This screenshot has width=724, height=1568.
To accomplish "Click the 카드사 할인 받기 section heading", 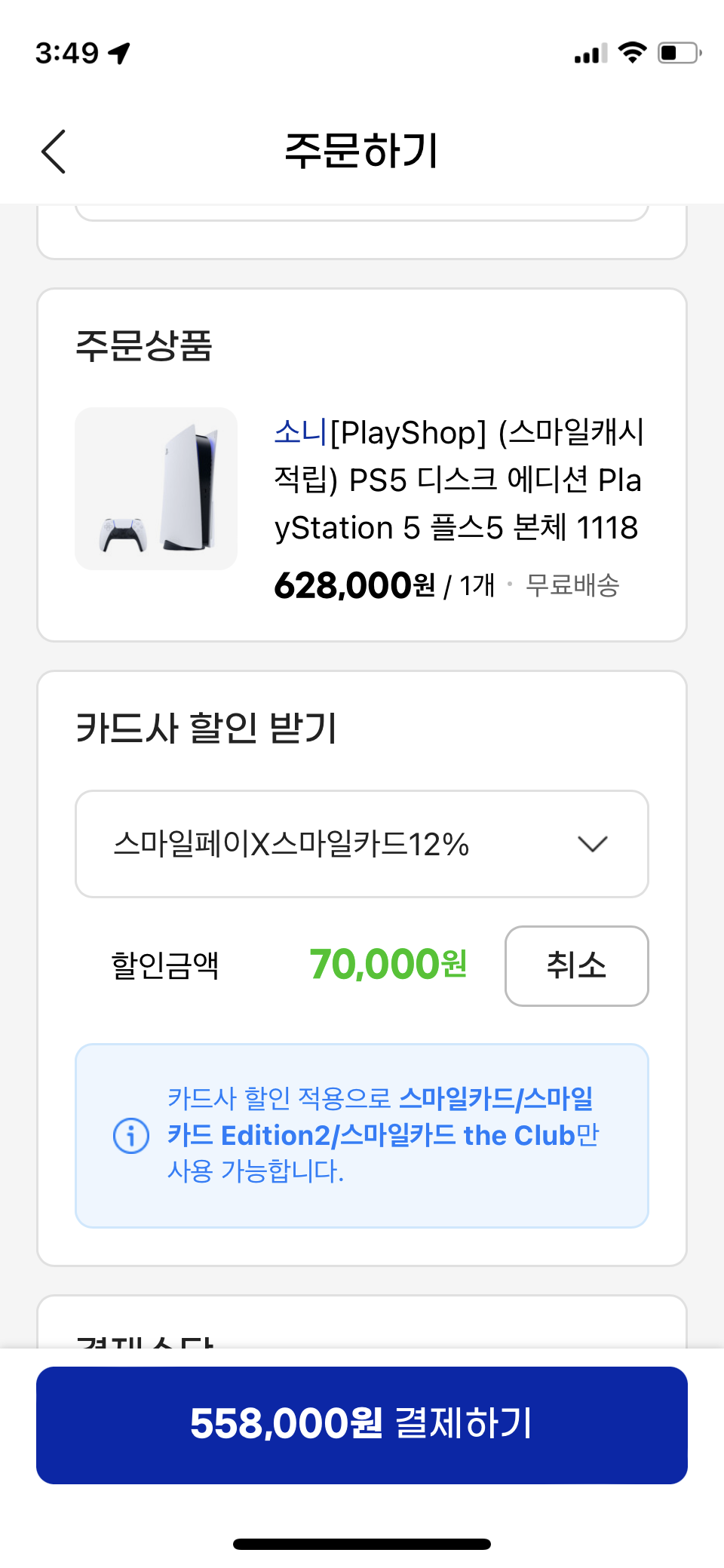I will [x=207, y=728].
